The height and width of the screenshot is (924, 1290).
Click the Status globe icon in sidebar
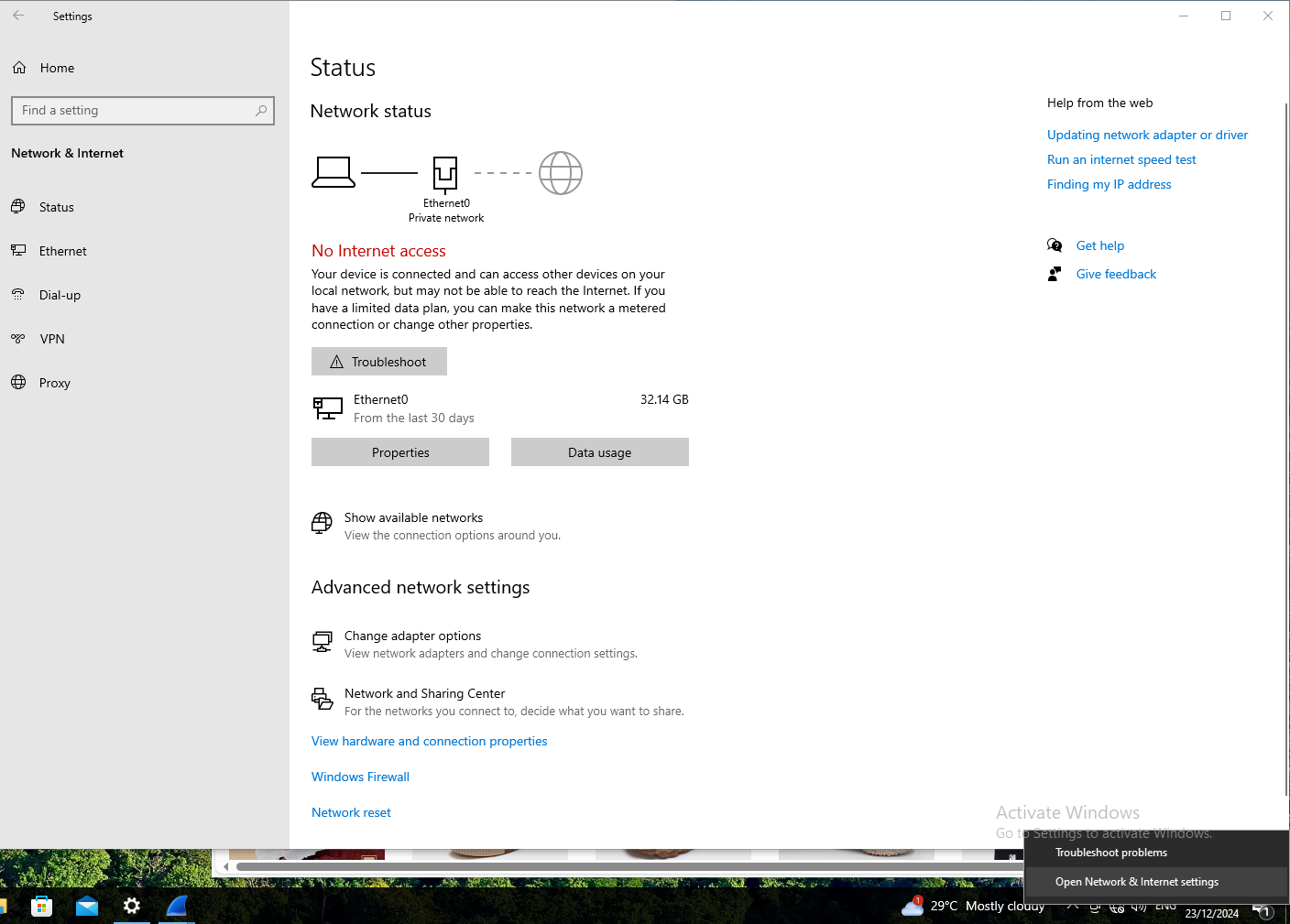tap(18, 206)
